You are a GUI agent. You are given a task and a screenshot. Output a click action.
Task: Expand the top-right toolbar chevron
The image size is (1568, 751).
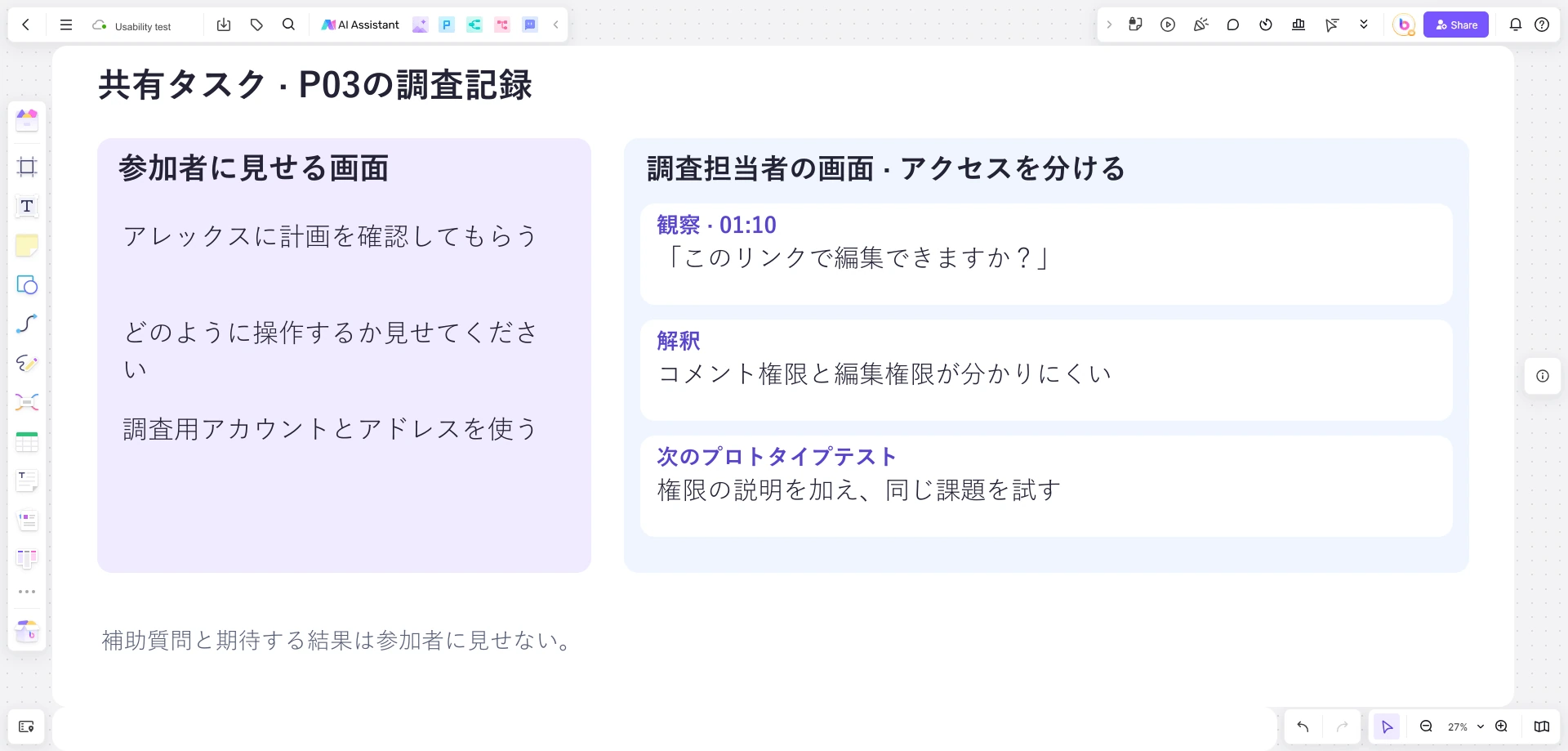point(1109,25)
